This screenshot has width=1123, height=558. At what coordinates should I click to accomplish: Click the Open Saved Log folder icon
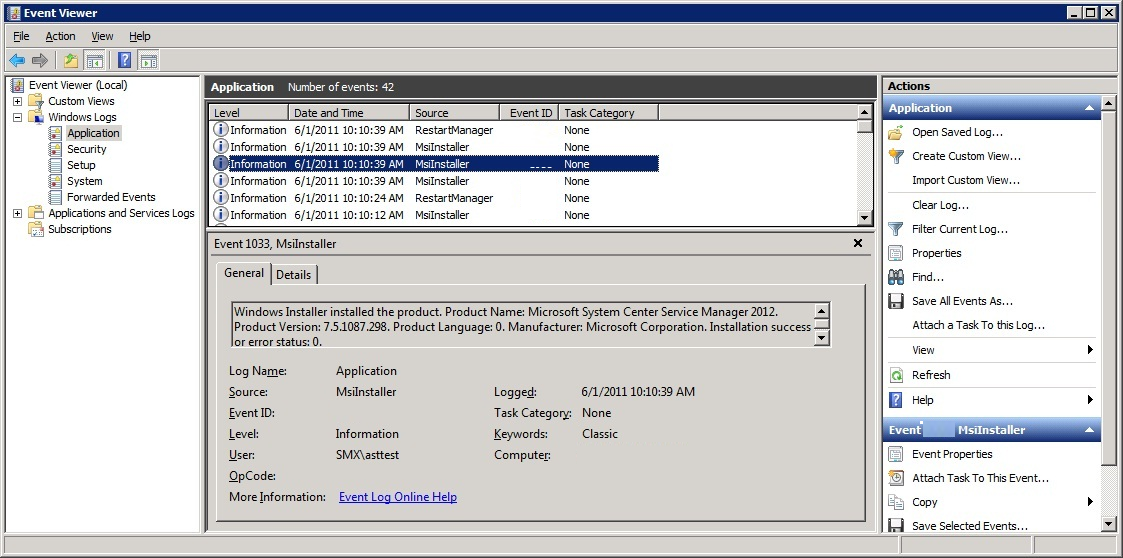[x=896, y=133]
